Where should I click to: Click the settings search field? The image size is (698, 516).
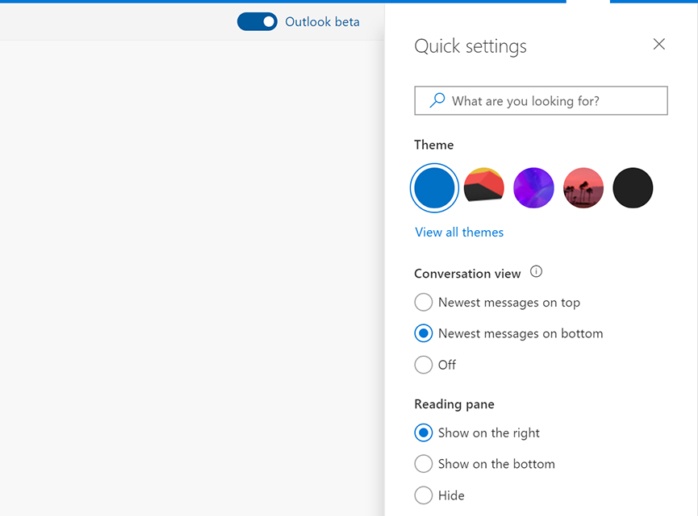click(541, 101)
